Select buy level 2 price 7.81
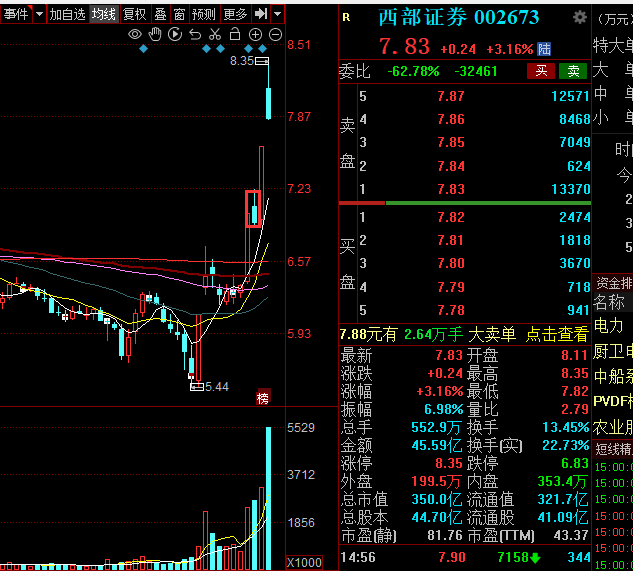Screen dimensions: 633x571 [x=451, y=240]
